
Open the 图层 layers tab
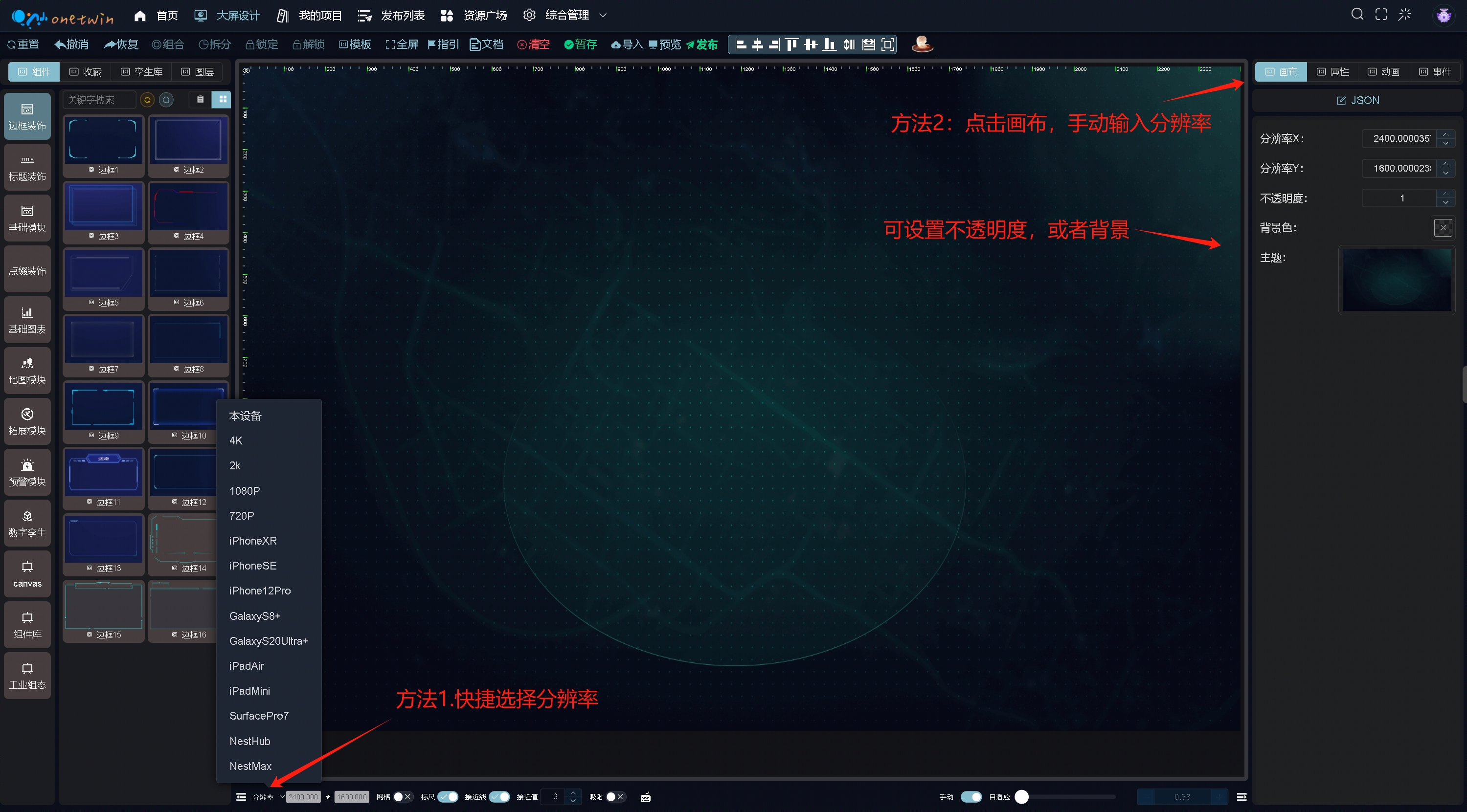point(198,72)
